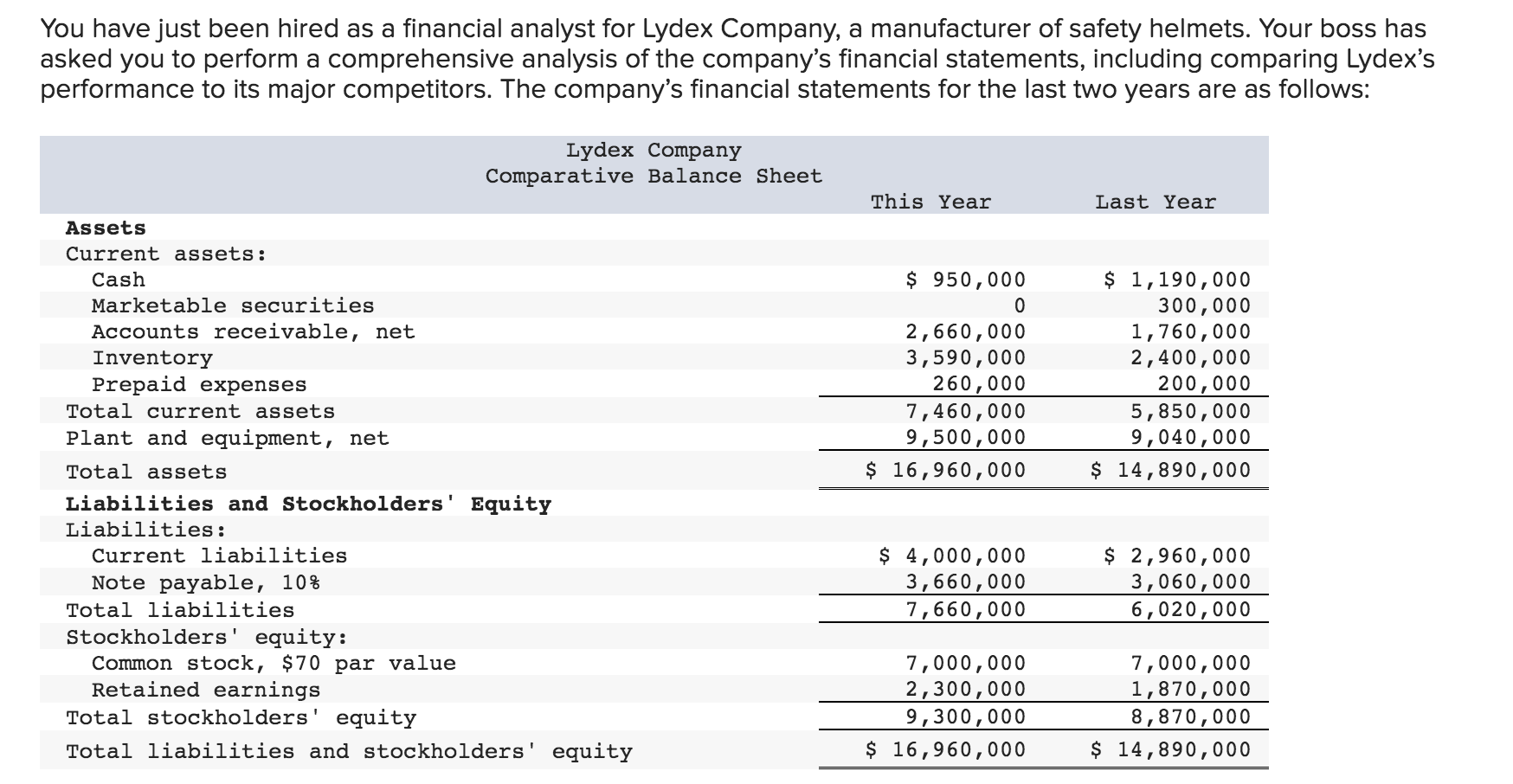Image resolution: width=1513 pixels, height=784 pixels.
Task: Click the "Current assets:" subheading
Action: point(166,254)
